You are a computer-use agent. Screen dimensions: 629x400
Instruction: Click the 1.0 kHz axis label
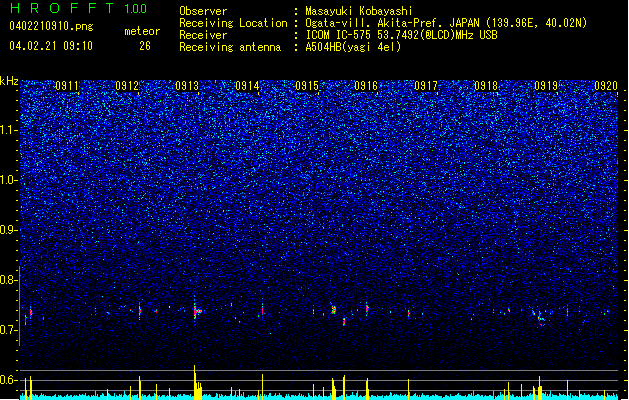[x=8, y=180]
